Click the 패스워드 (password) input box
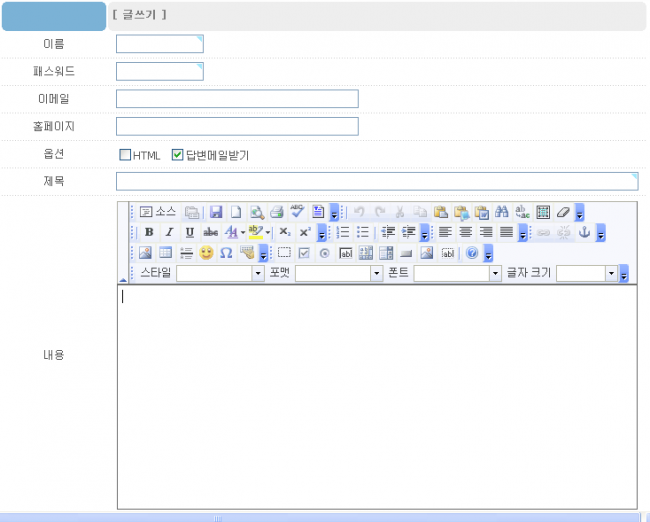 coord(159,71)
